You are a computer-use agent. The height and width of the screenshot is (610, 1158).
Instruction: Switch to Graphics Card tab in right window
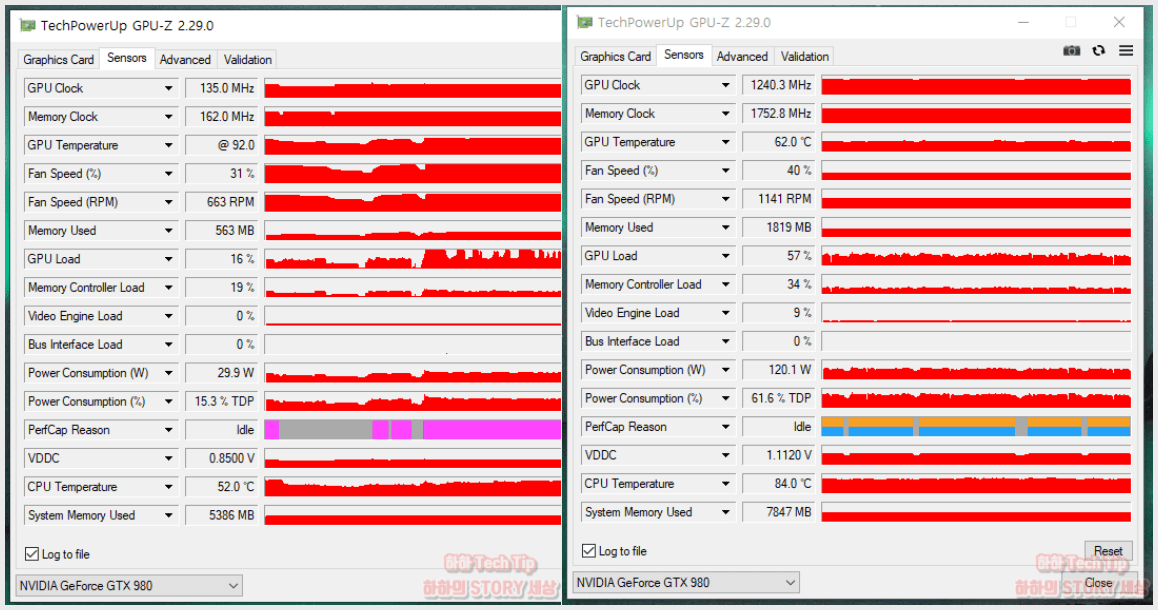click(x=615, y=57)
